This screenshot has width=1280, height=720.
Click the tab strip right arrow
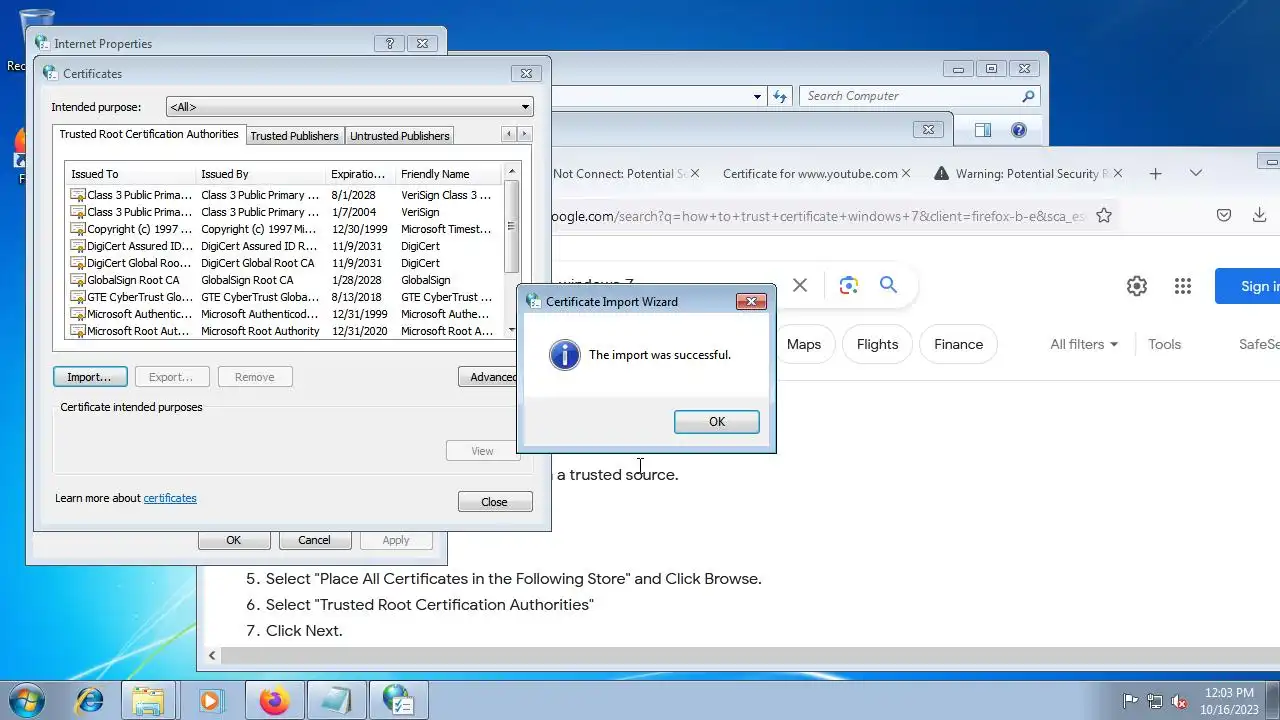point(524,134)
